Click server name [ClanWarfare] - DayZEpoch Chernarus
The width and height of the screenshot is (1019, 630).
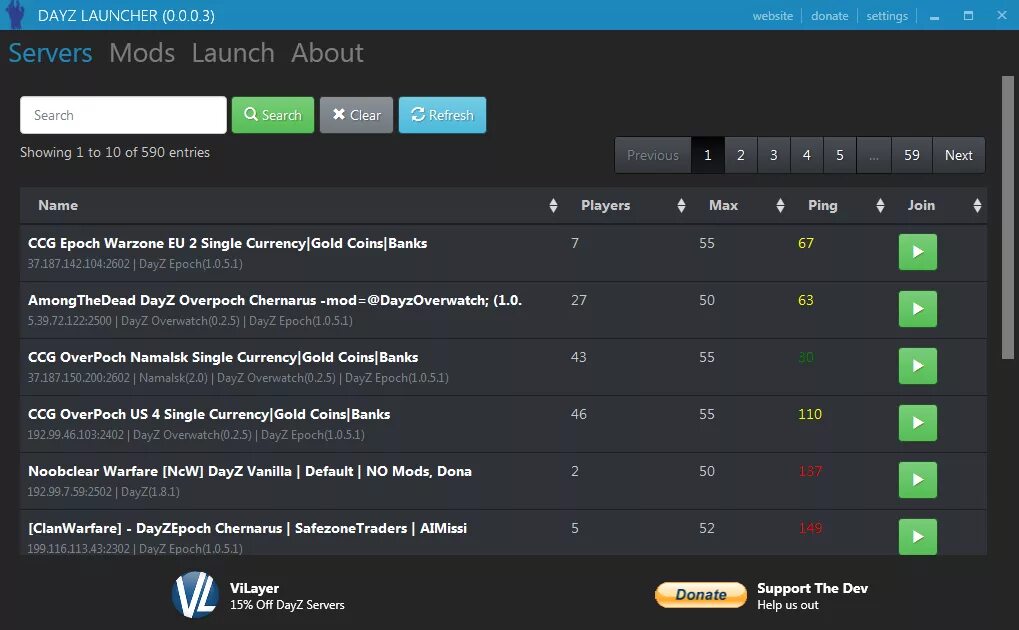[248, 529]
